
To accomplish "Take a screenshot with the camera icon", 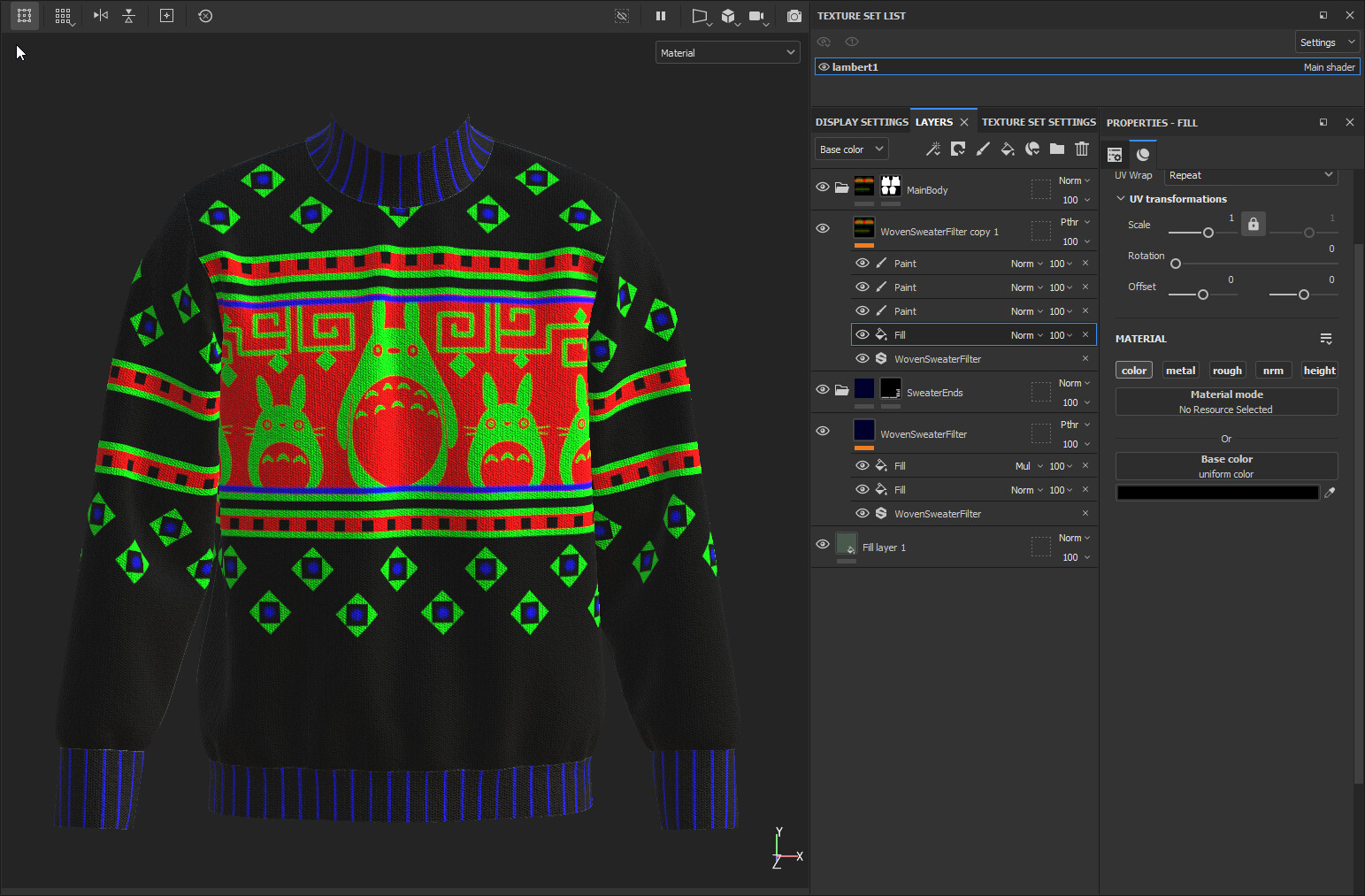I will point(794,15).
